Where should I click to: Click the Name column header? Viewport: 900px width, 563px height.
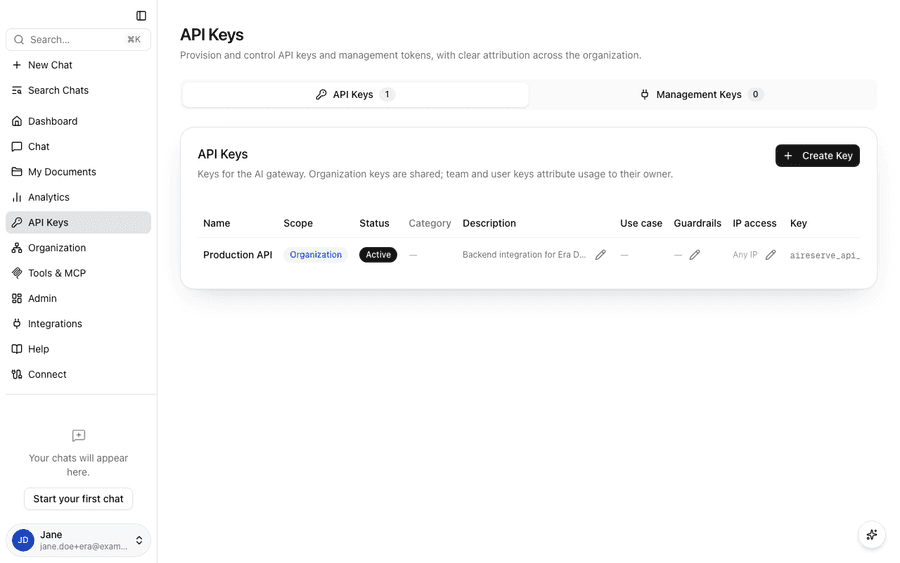coord(216,223)
